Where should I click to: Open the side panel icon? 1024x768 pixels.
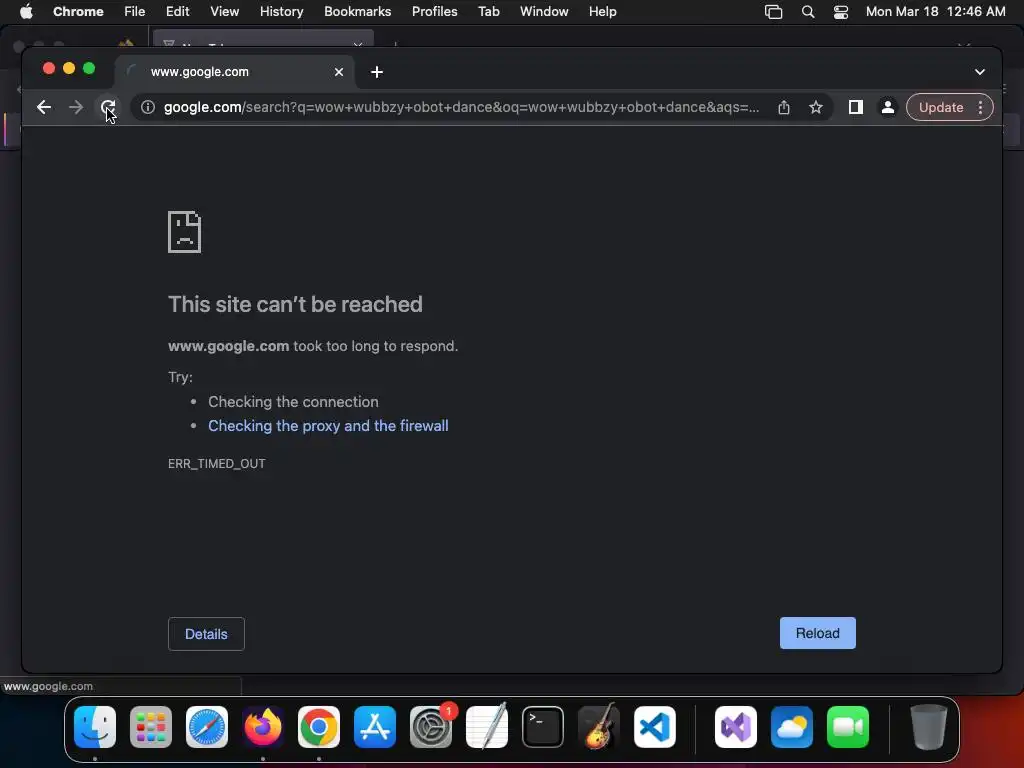pyautogui.click(x=856, y=107)
